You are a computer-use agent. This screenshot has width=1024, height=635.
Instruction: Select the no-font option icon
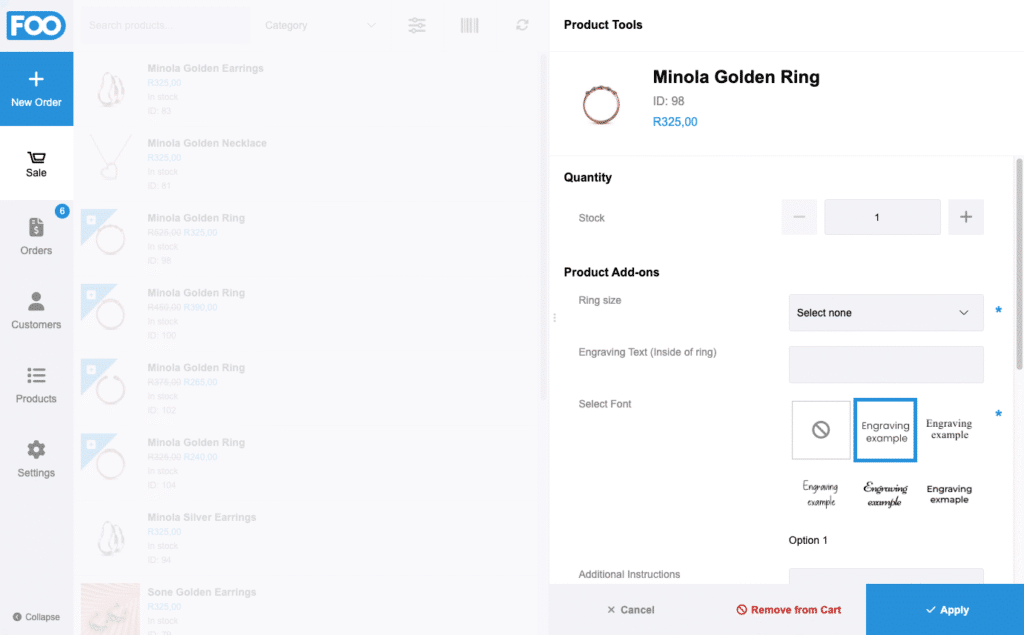[x=821, y=430]
